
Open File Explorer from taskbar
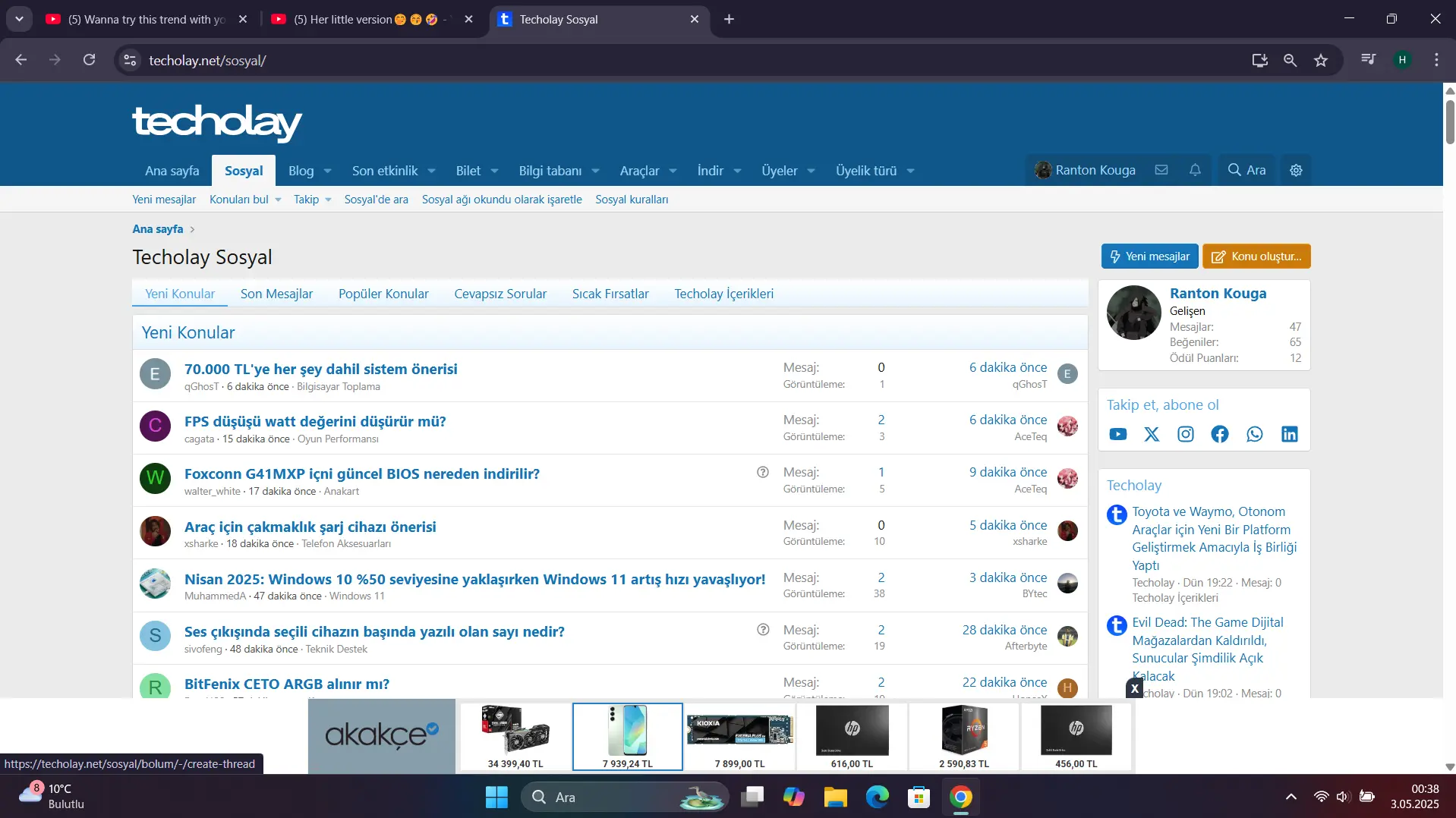[x=835, y=797]
